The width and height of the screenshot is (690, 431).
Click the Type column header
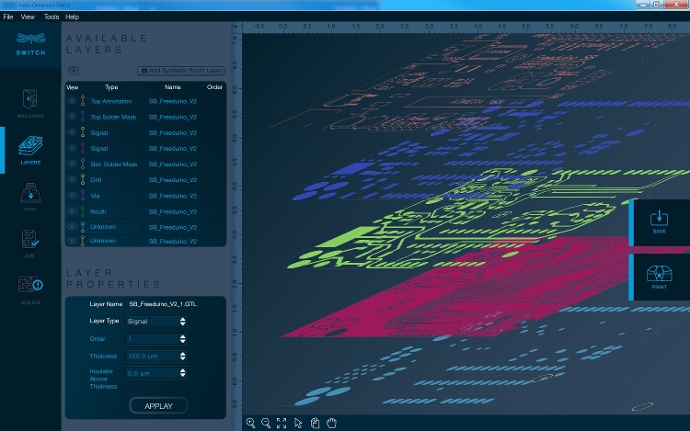coord(111,87)
